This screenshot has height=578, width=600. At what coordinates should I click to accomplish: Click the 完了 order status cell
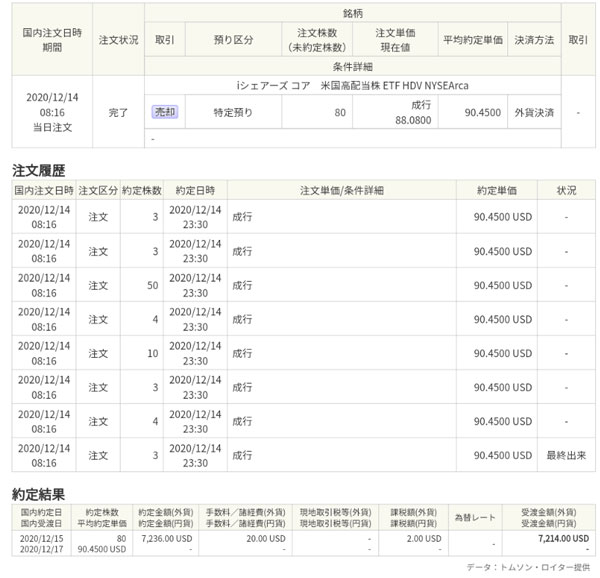click(x=119, y=113)
